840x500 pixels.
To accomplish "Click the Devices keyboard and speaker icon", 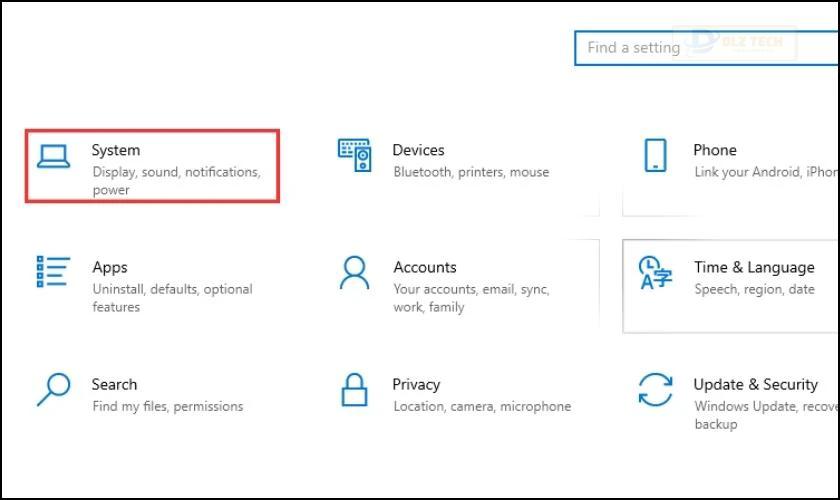I will [355, 155].
